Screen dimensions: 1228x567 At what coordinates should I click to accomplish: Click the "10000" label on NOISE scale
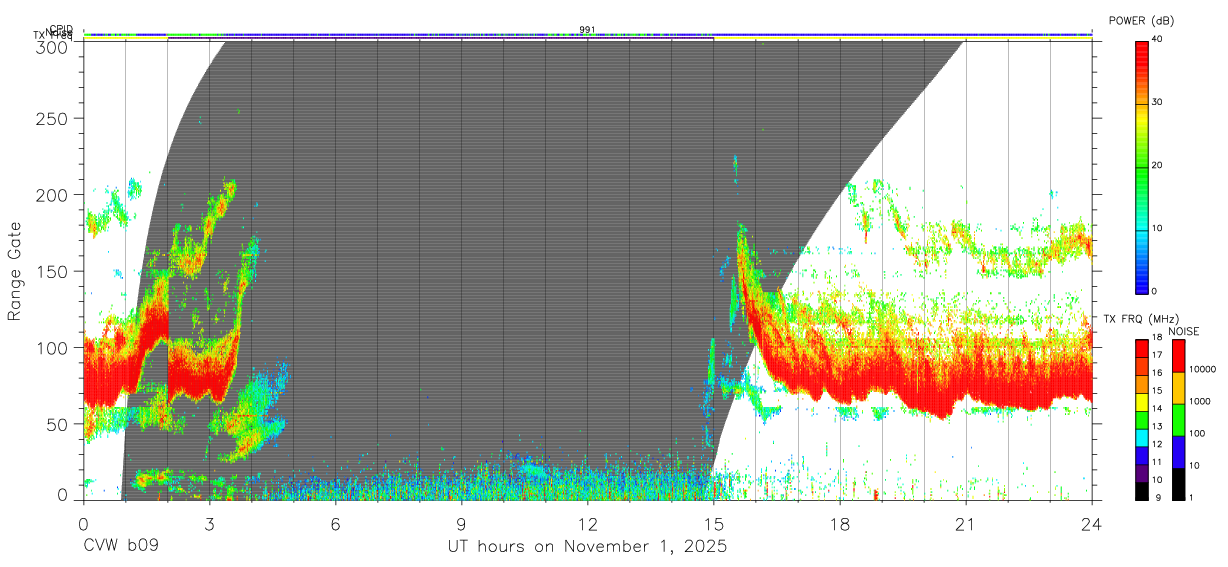(1202, 369)
